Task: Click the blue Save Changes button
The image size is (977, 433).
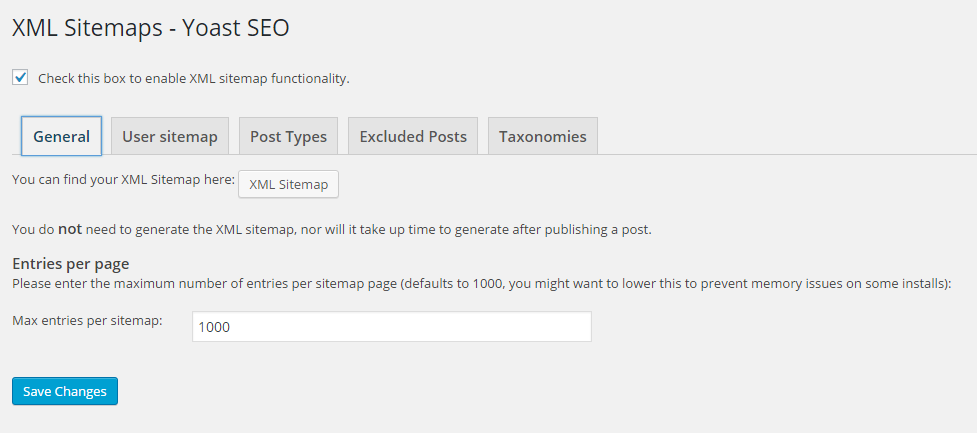Action: coord(65,391)
